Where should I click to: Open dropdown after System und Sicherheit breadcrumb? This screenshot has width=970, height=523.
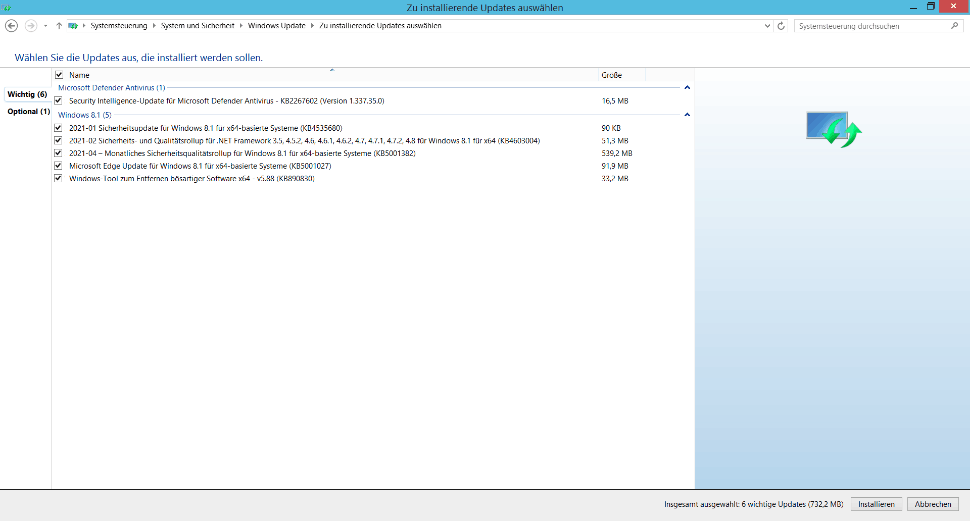coord(241,26)
